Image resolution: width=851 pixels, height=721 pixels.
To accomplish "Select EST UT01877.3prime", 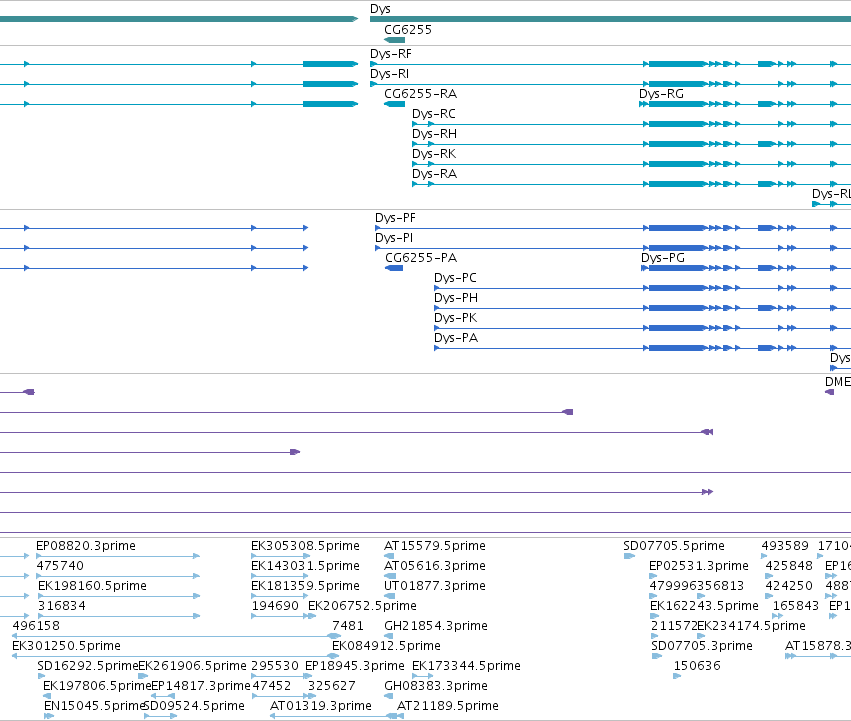I will [435, 586].
